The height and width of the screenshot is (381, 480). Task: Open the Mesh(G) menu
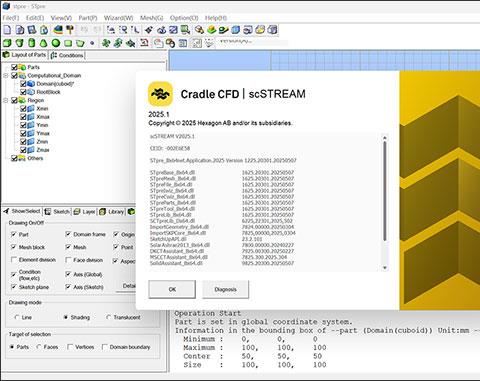[x=151, y=18]
